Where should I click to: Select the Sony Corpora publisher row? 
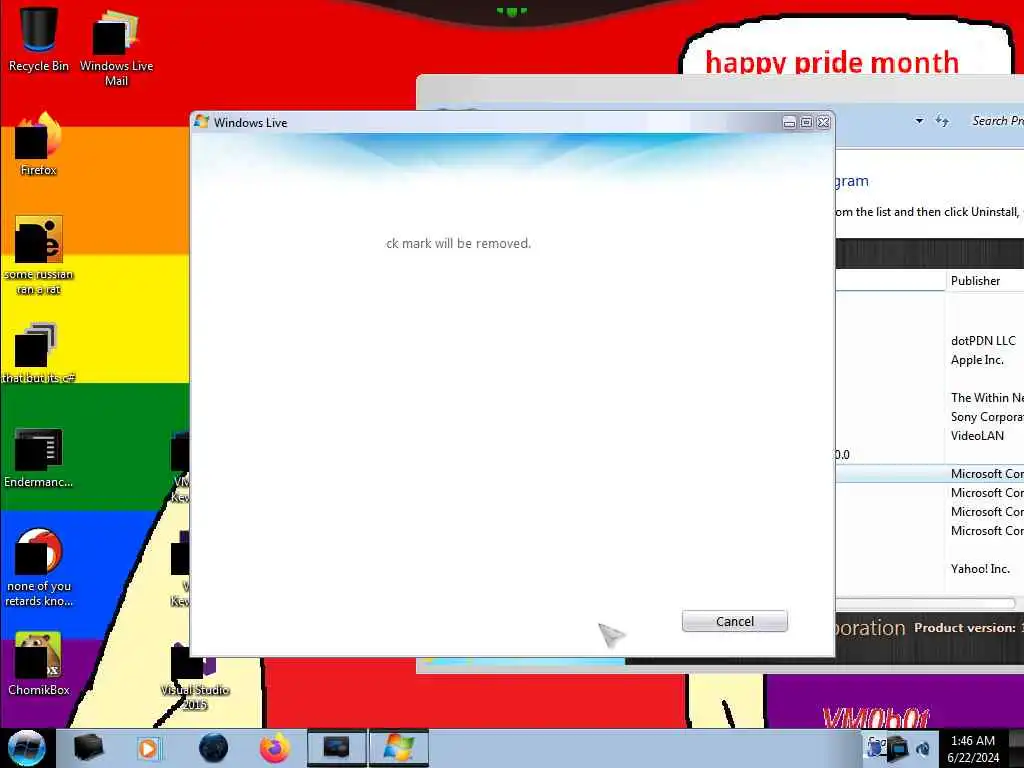(930, 417)
